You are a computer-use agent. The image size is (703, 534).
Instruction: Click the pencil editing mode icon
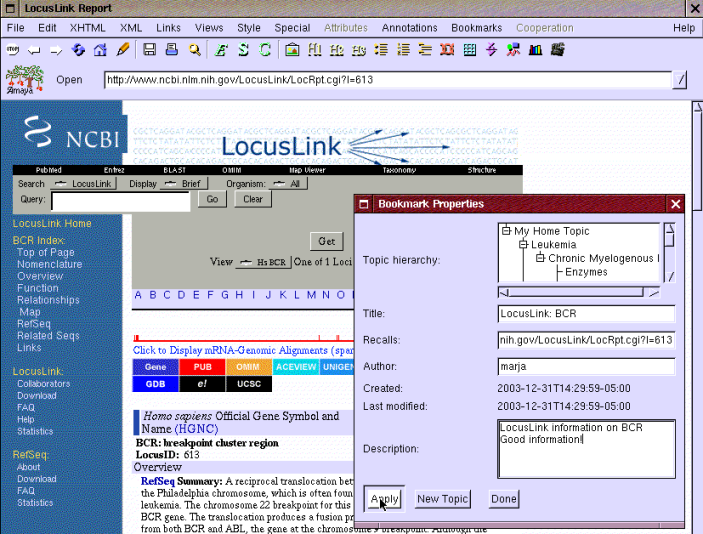(x=123, y=49)
